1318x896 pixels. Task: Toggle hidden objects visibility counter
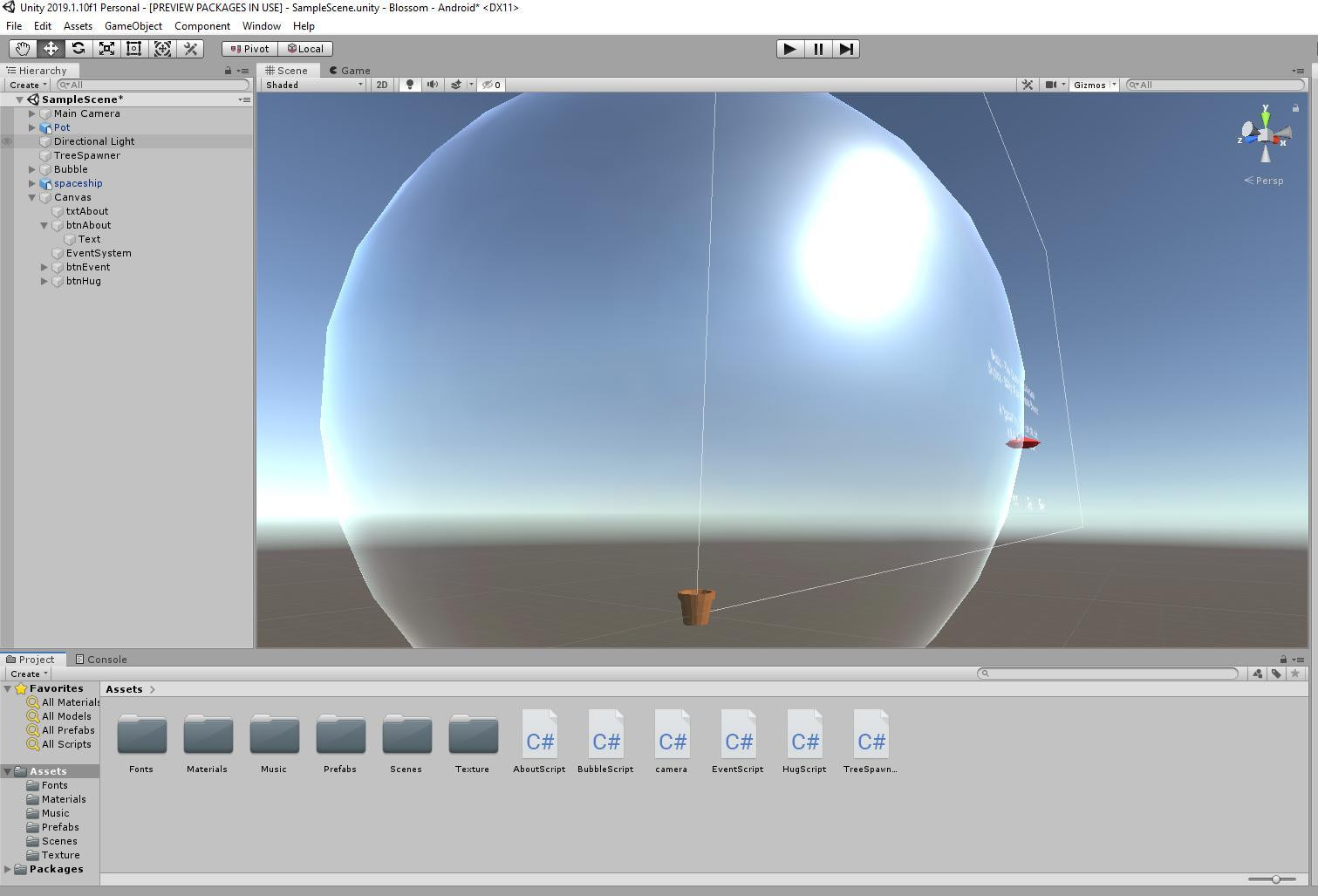click(x=492, y=85)
